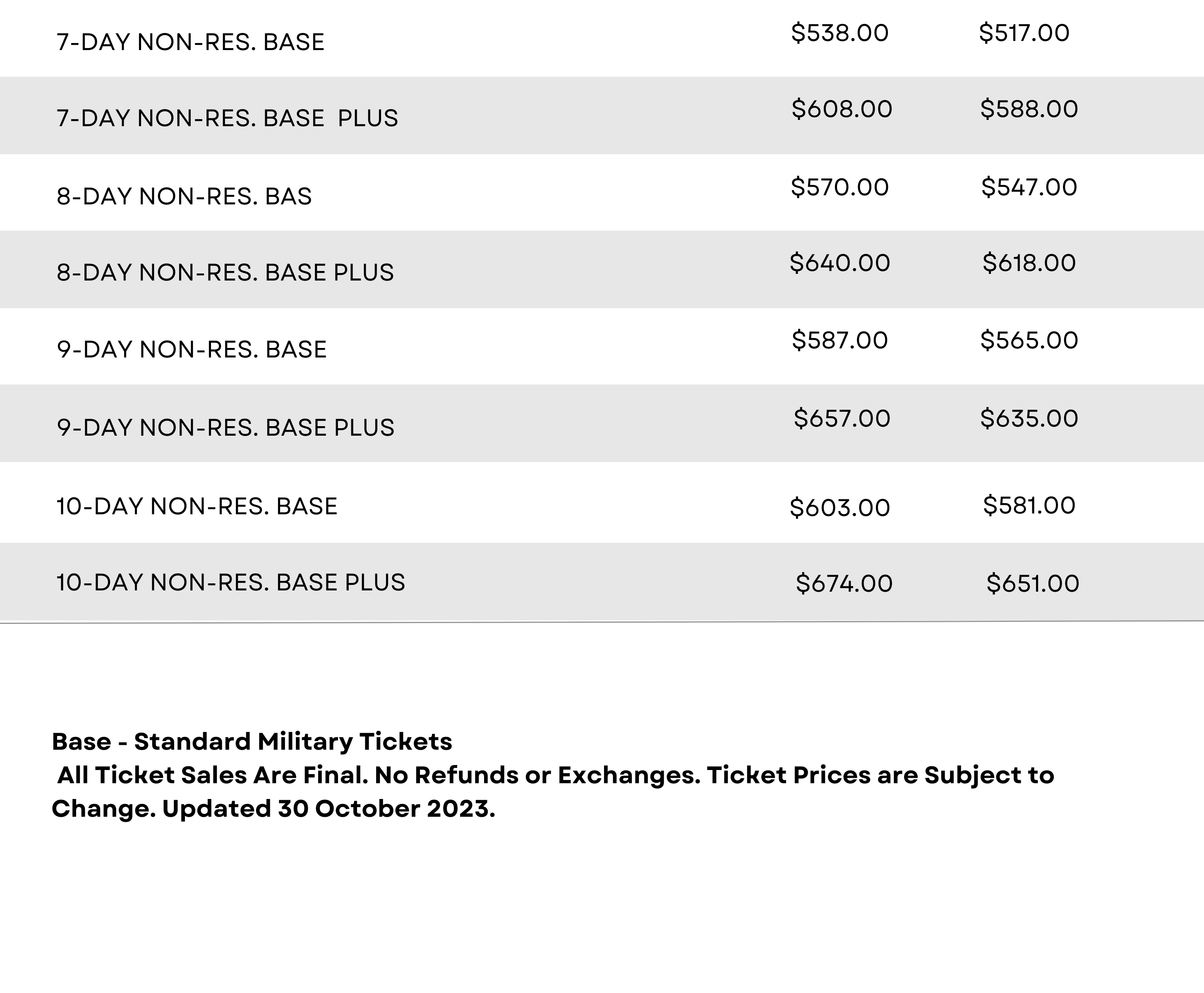Click the $581.00 price value
This screenshot has width=1204, height=993.
click(x=1029, y=506)
